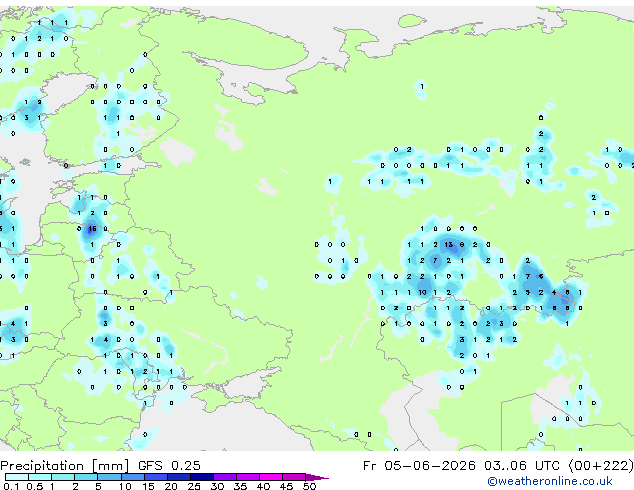The height and width of the screenshot is (490, 634).
Task: Click the legend swatch between 15 and 20
Action: (x=156, y=477)
